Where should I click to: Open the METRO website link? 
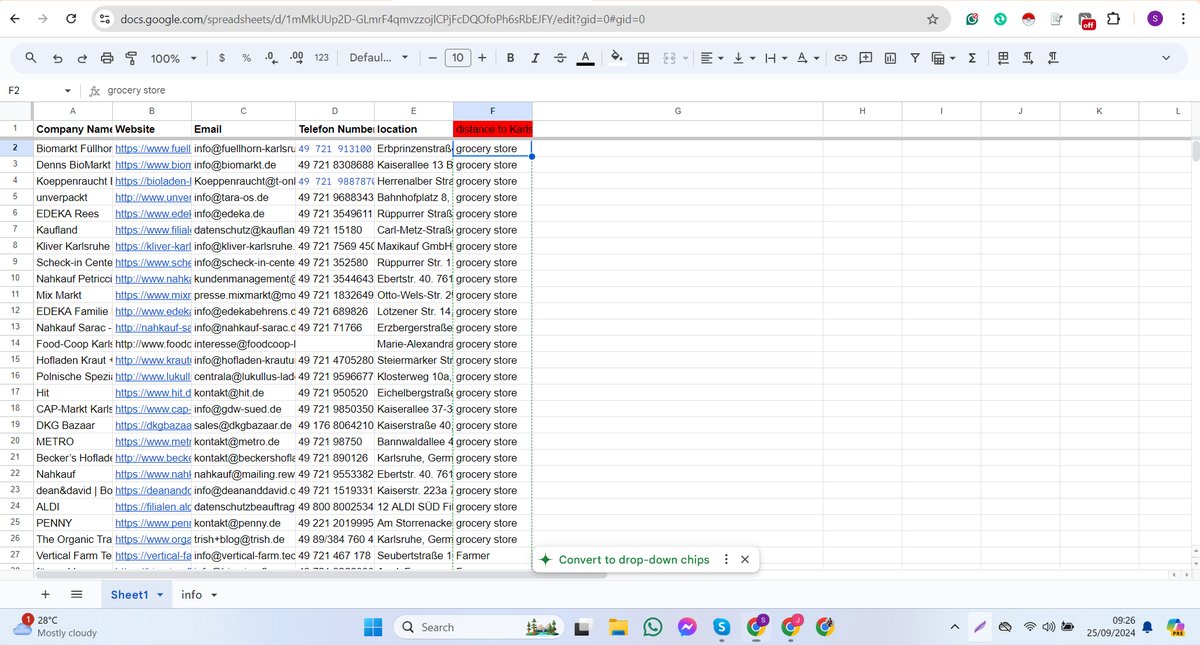click(153, 441)
